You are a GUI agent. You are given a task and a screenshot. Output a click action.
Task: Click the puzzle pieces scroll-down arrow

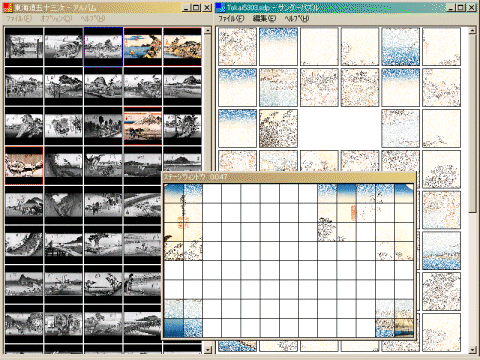tap(472, 350)
